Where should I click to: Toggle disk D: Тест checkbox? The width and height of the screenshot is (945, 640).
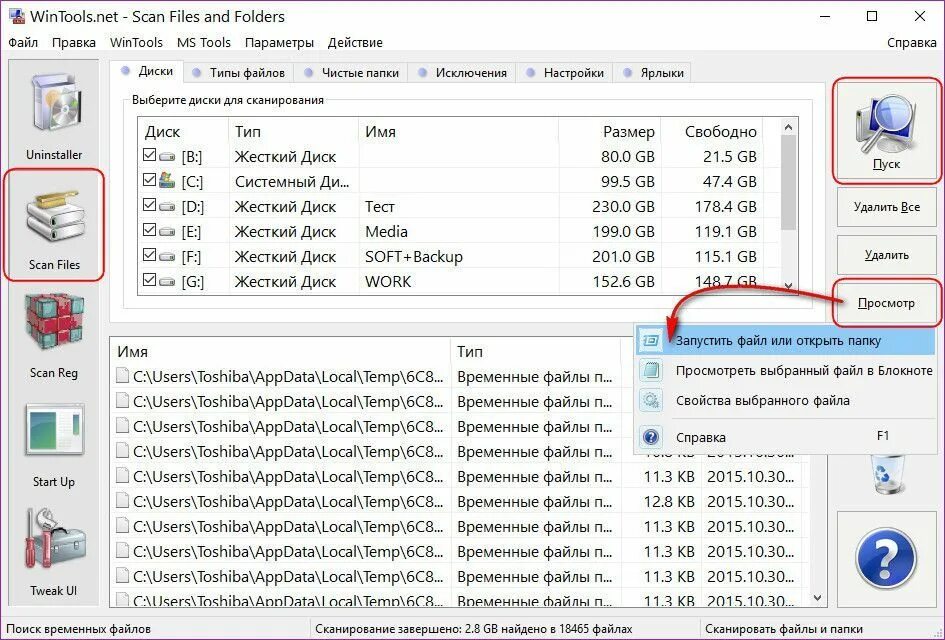click(149, 205)
